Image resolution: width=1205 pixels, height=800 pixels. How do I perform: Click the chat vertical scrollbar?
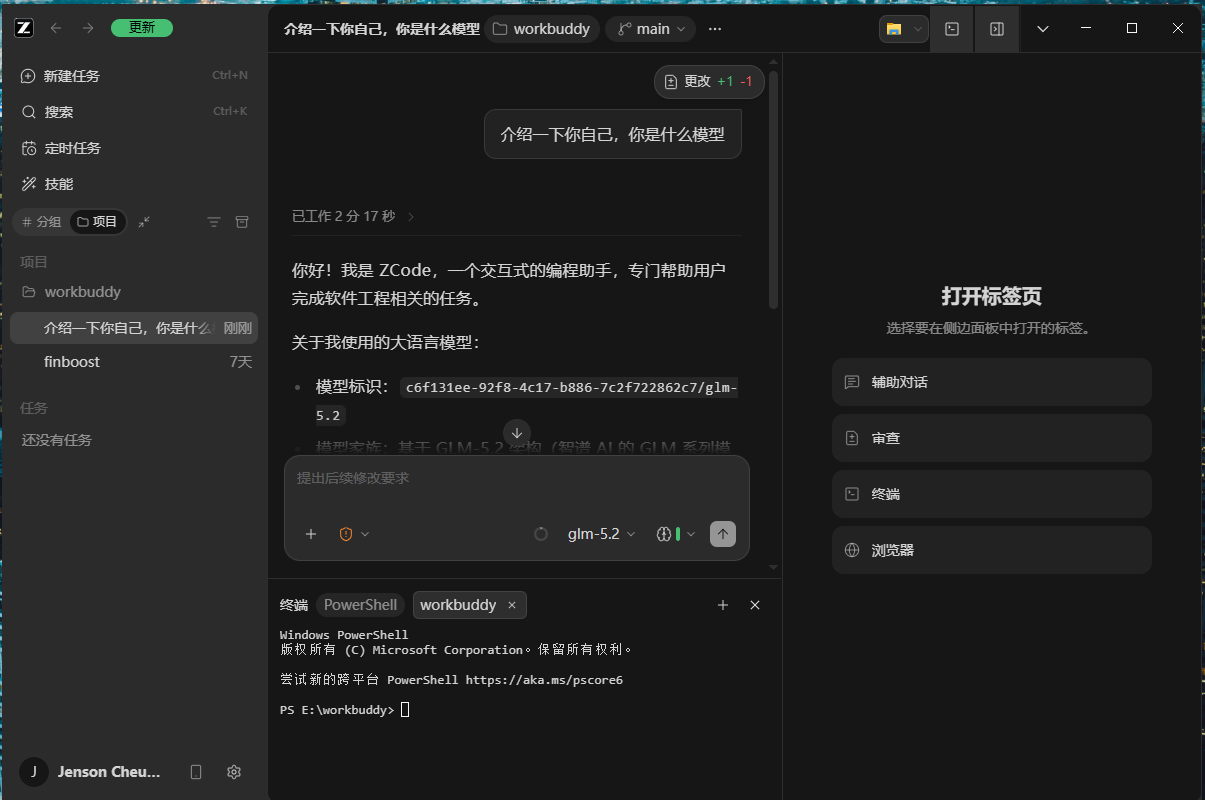773,190
